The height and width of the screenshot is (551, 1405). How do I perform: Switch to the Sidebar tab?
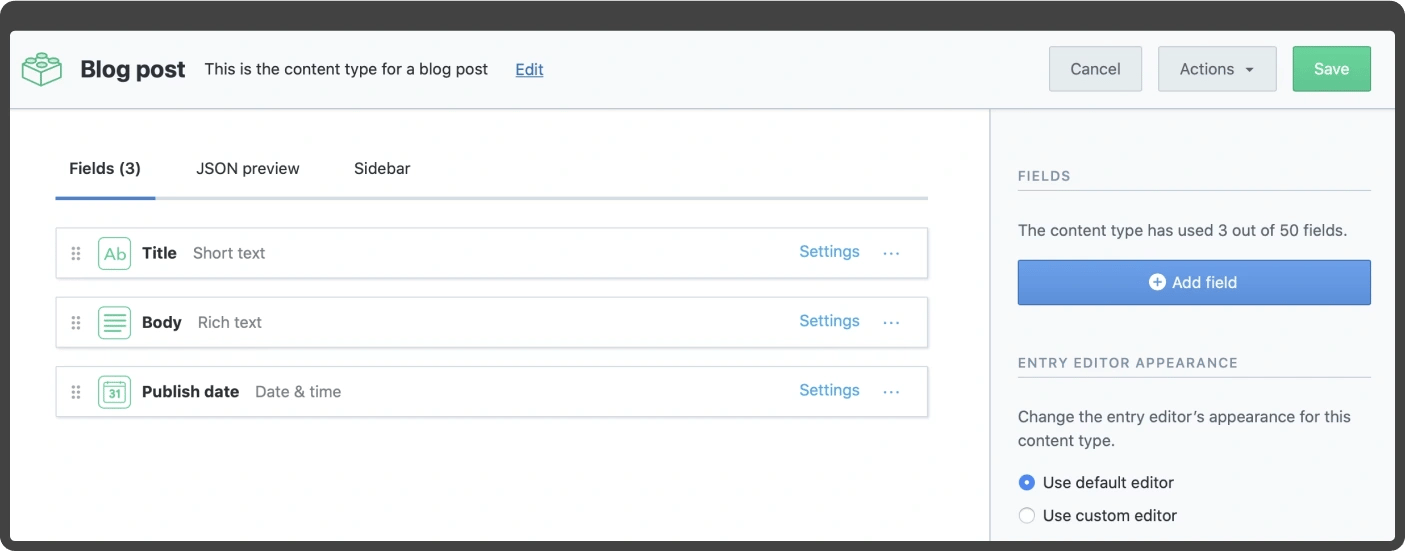[x=382, y=168]
